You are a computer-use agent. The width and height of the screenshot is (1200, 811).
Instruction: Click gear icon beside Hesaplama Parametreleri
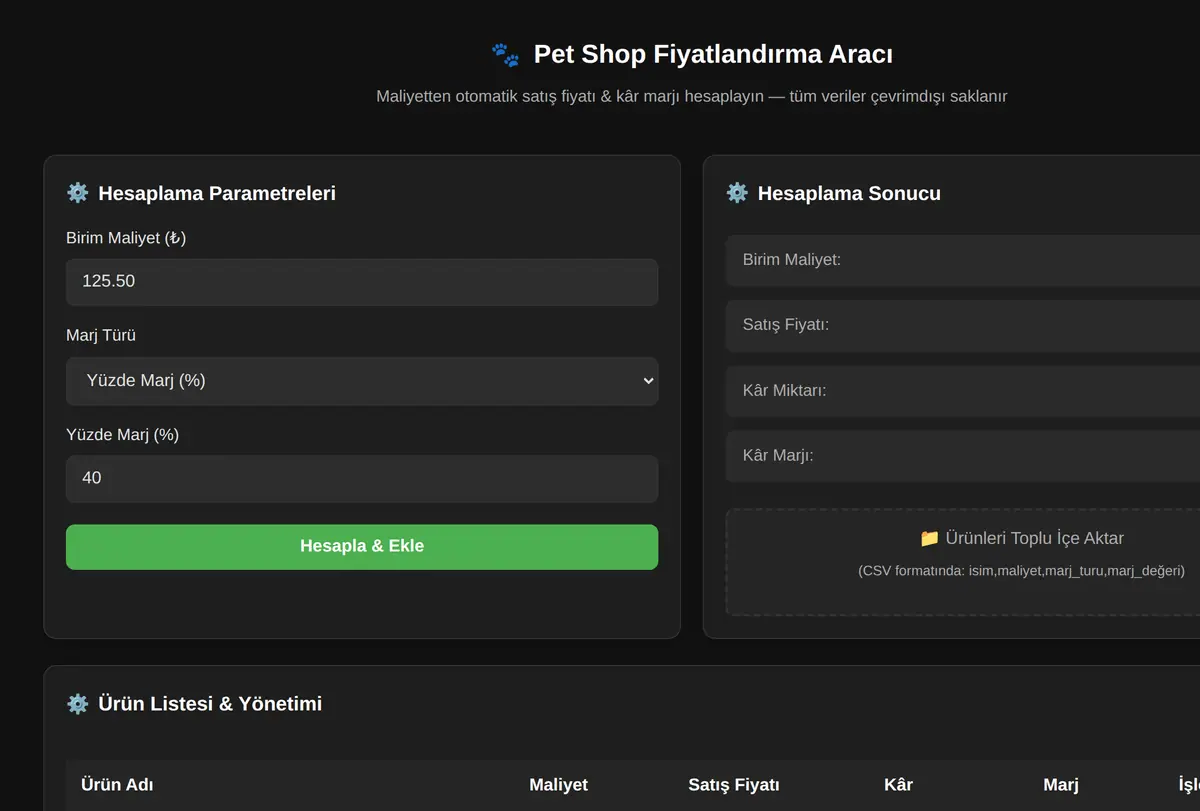pos(77,193)
